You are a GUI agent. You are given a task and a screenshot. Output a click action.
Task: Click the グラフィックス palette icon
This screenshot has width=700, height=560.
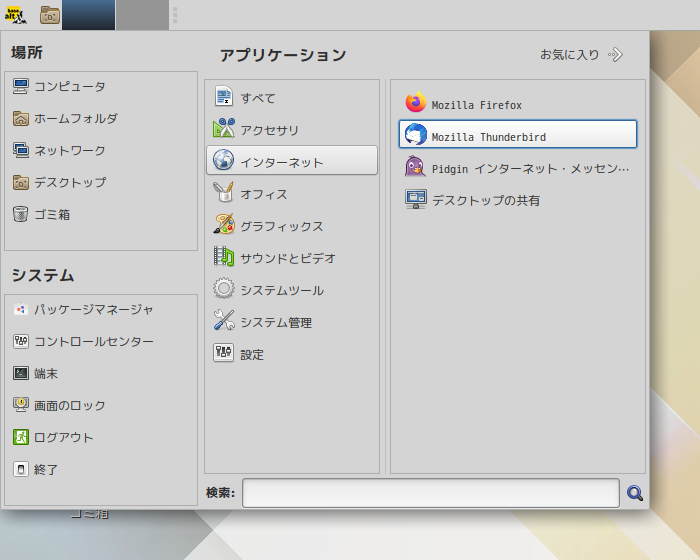click(224, 224)
